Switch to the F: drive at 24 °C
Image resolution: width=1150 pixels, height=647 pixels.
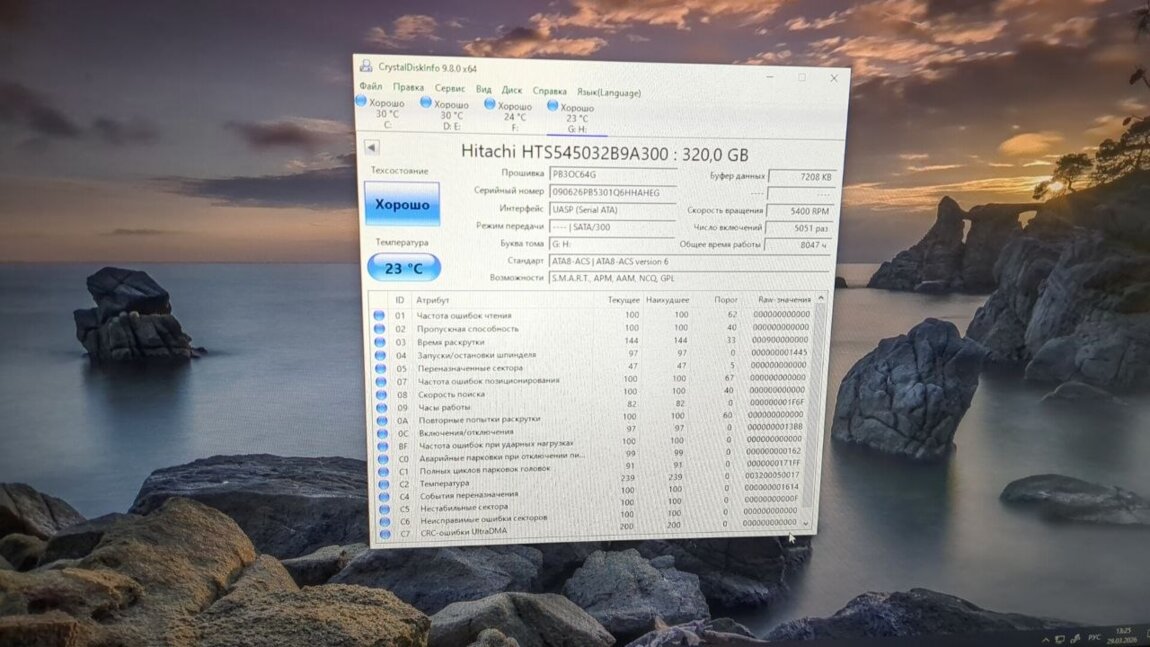[490, 104]
